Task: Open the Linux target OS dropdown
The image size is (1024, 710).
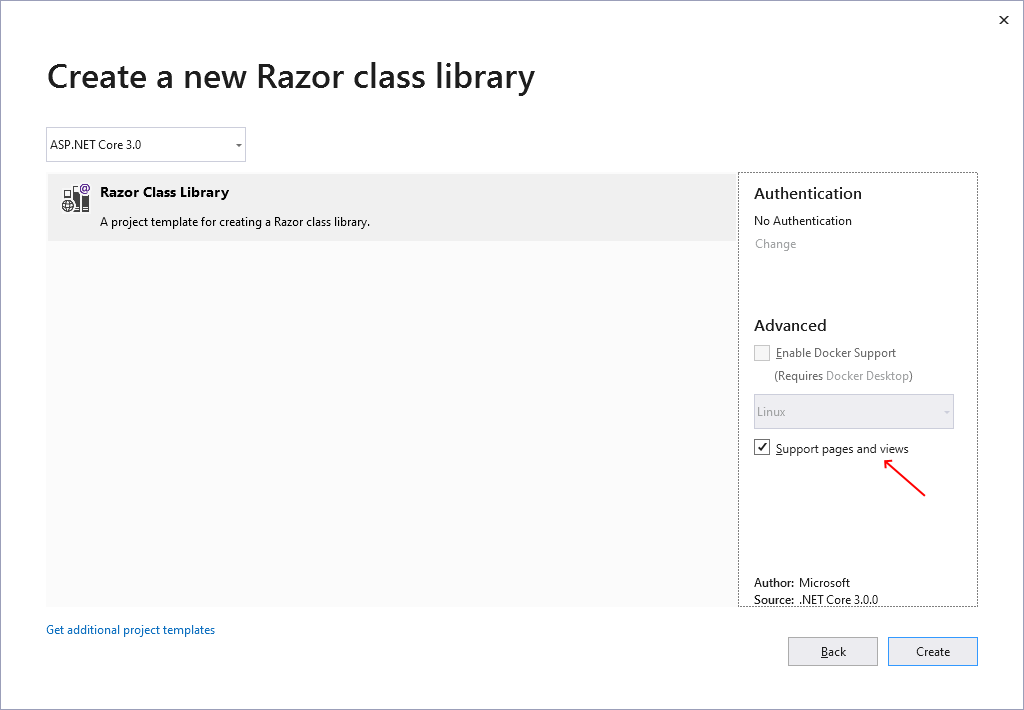Action: 853,411
